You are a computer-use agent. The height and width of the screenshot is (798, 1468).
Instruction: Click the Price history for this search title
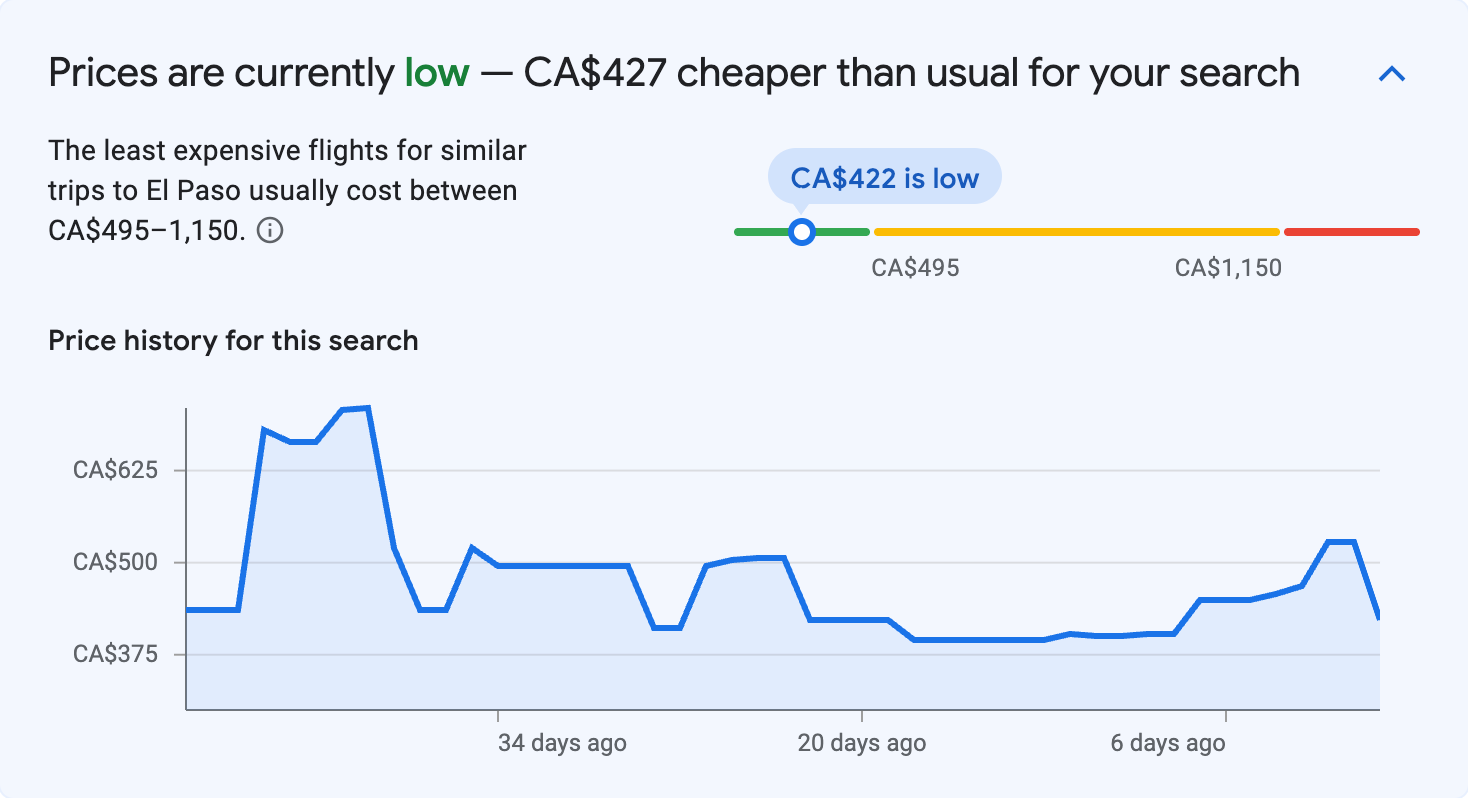click(x=232, y=340)
